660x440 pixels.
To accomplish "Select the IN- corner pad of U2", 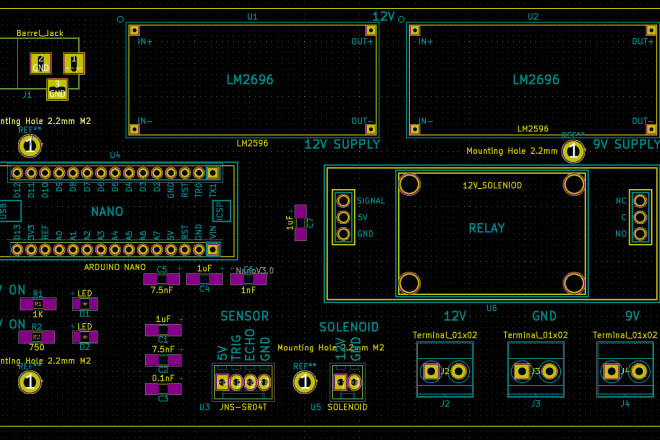I will click(415, 129).
